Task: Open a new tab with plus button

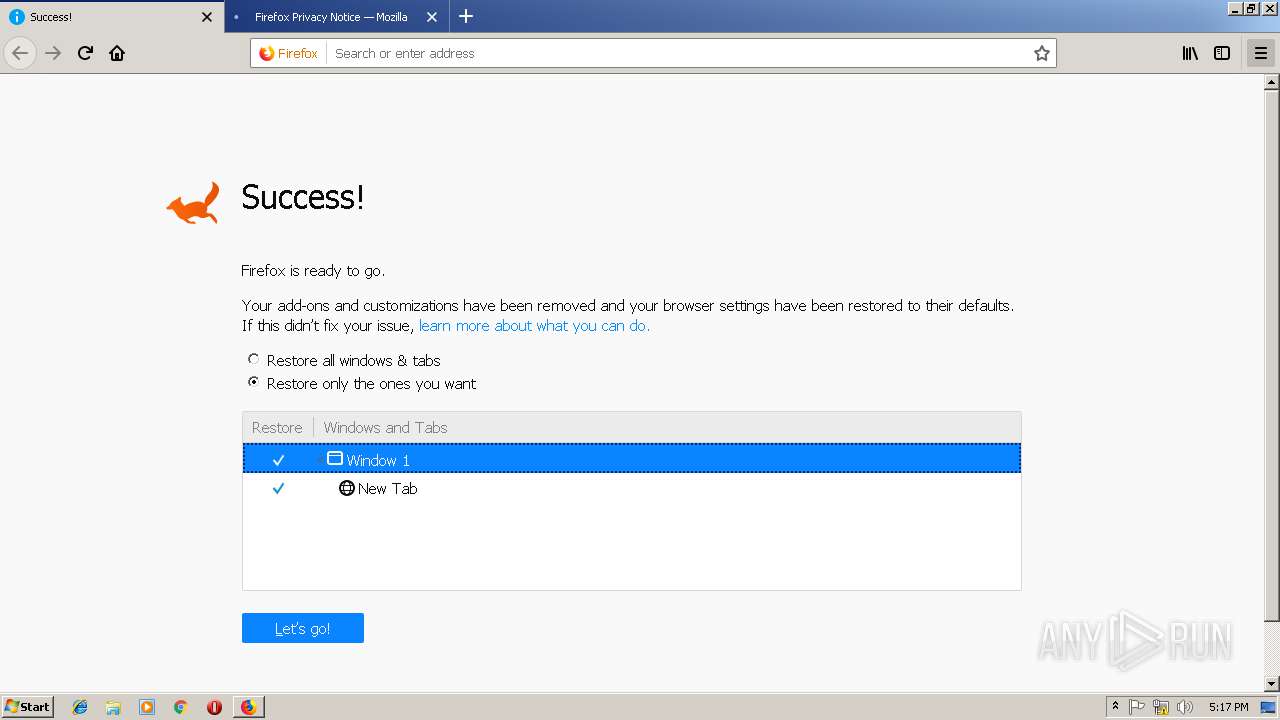Action: coord(466,16)
